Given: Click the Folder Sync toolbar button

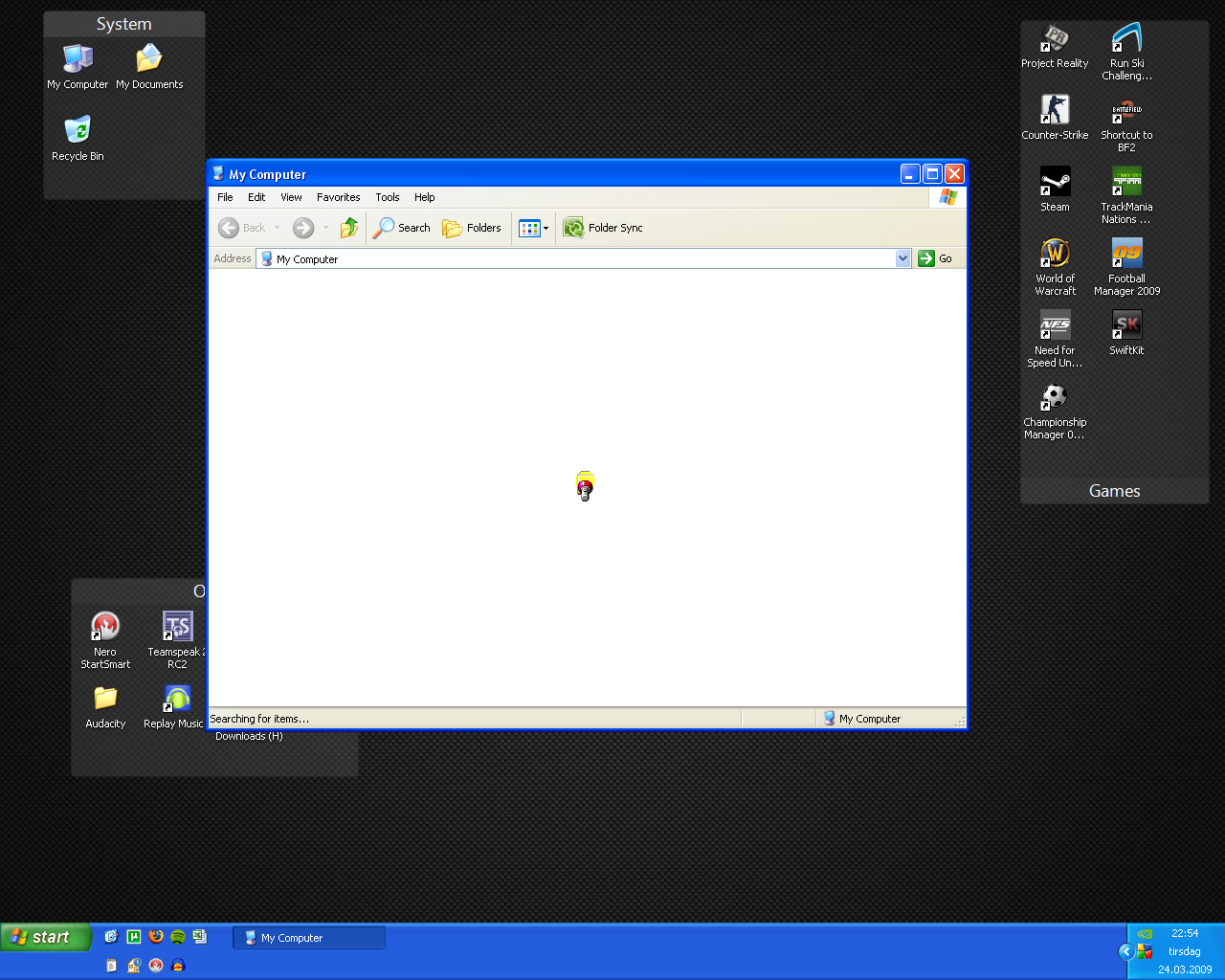Looking at the screenshot, I should pos(603,228).
